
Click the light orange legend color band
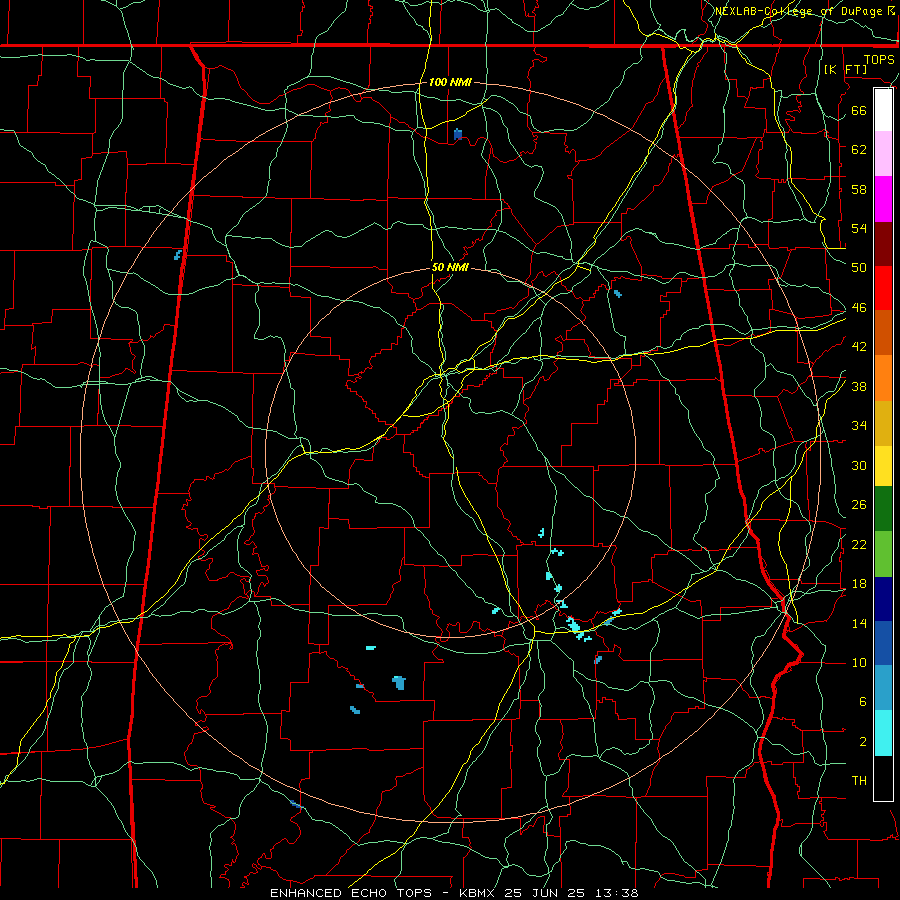pyautogui.click(x=883, y=378)
